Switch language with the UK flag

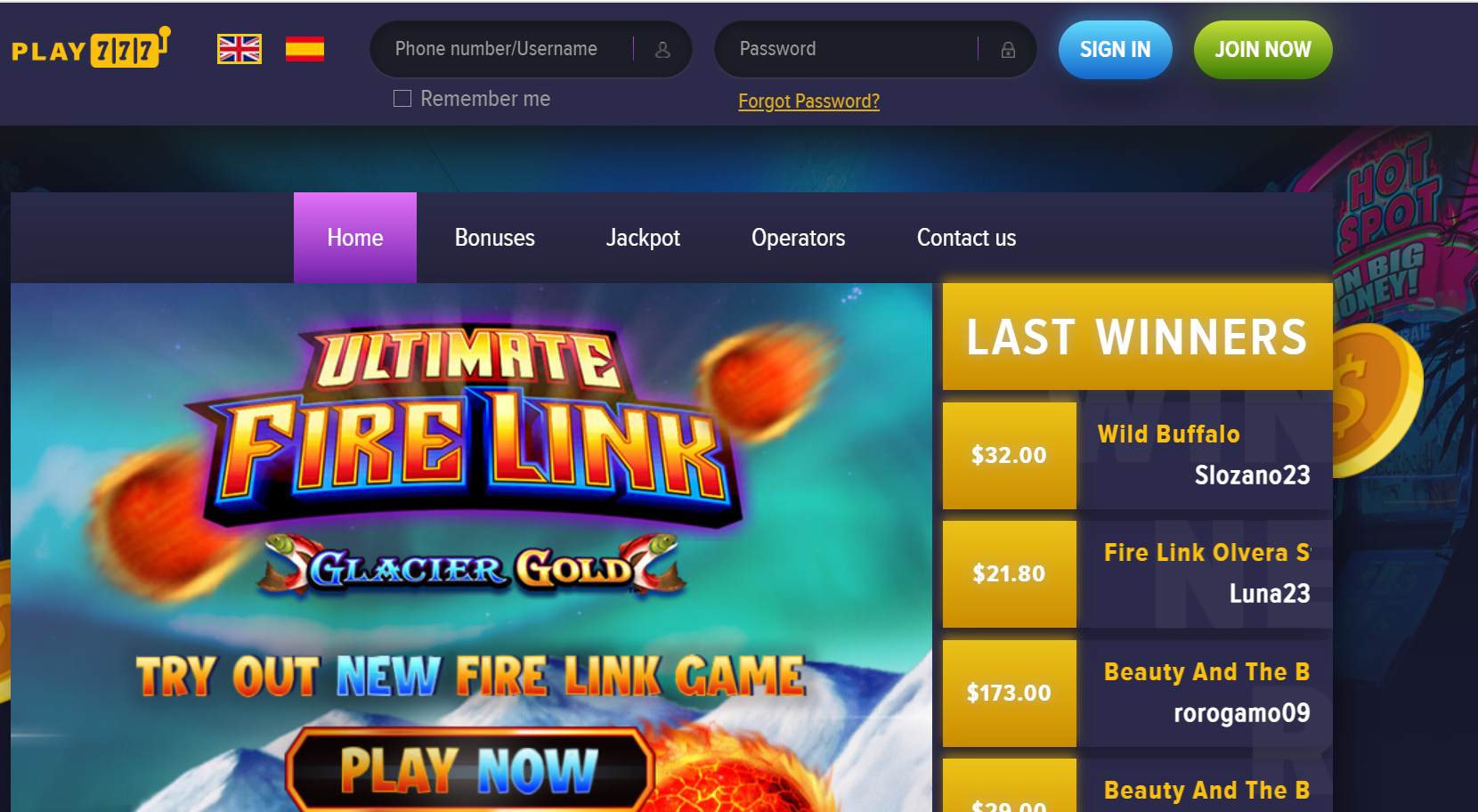coord(240,49)
